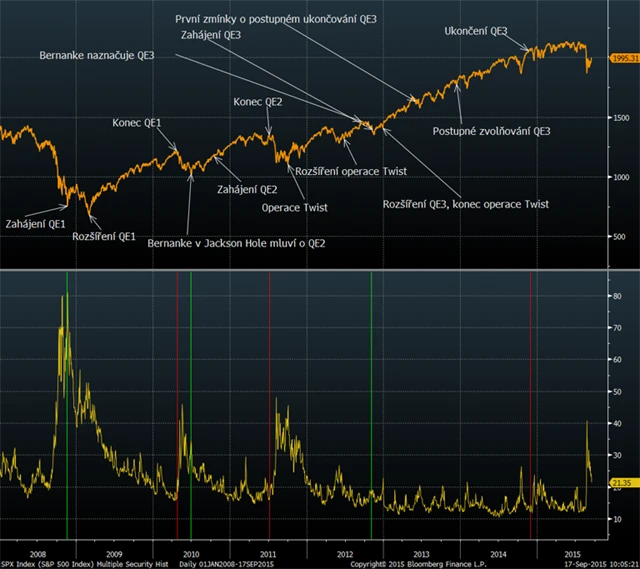The image size is (640, 569).
Task: Click the 'SPX Index (S&P 500 Index)' footer text
Action: click(x=46, y=563)
